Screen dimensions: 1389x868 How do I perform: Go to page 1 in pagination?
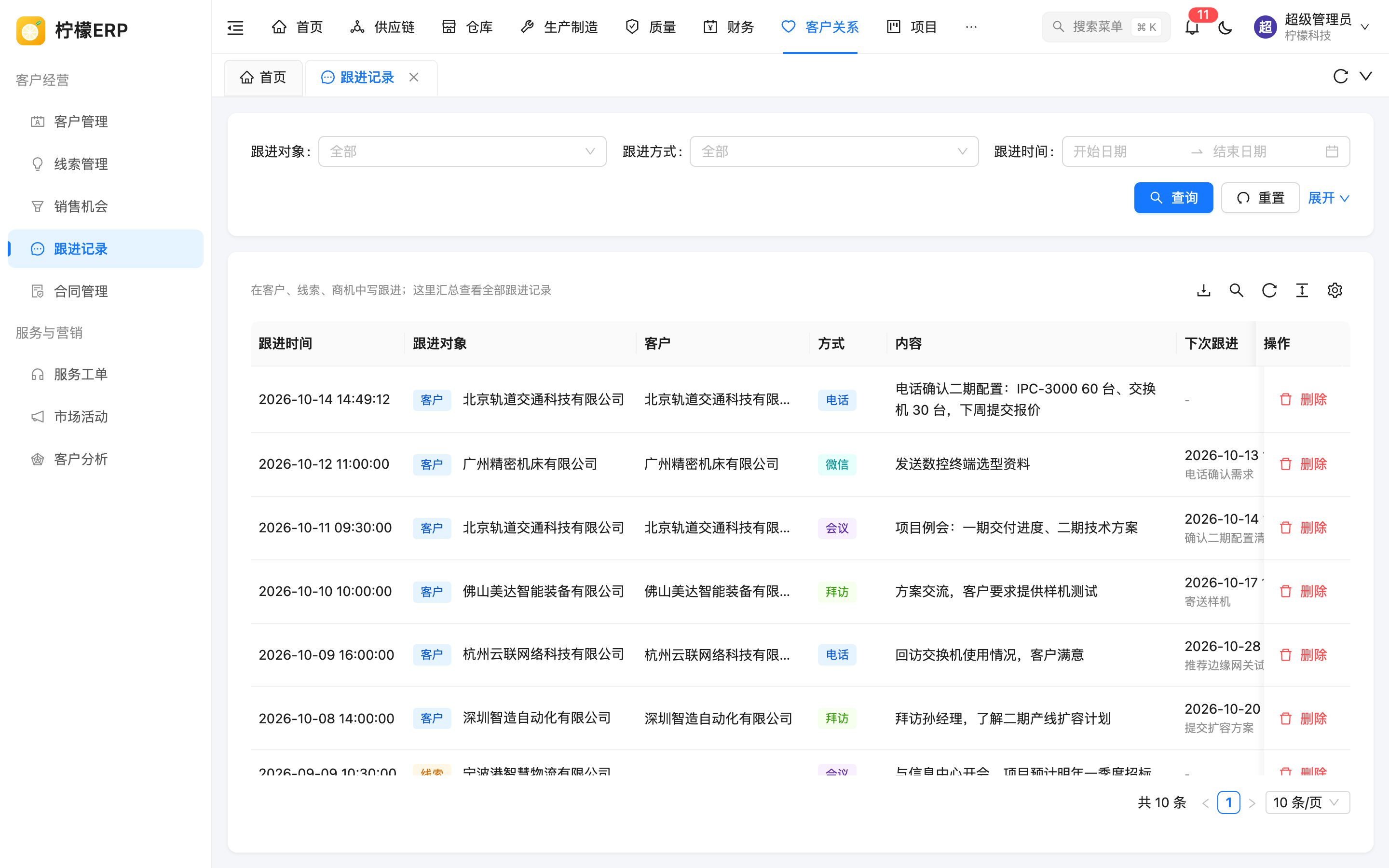(x=1228, y=802)
